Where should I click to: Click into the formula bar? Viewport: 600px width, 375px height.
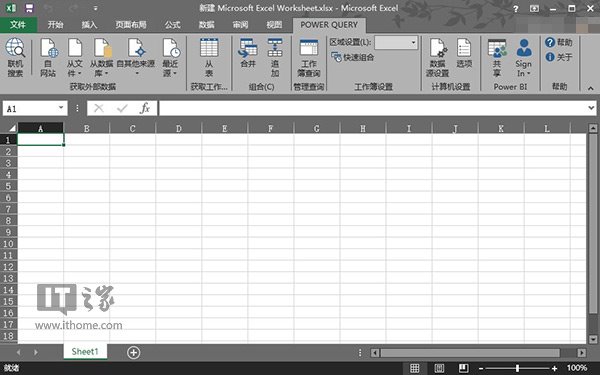pyautogui.click(x=373, y=109)
